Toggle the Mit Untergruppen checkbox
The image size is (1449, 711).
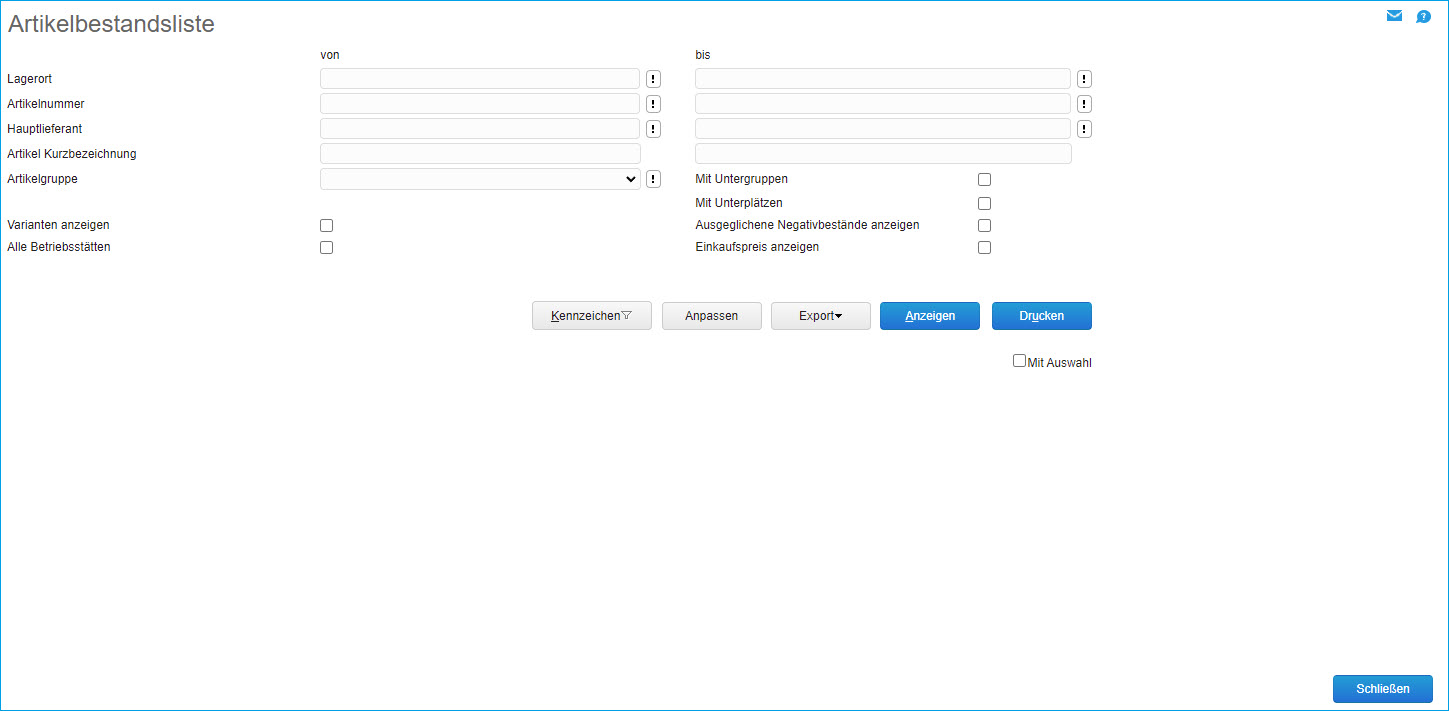tap(984, 180)
